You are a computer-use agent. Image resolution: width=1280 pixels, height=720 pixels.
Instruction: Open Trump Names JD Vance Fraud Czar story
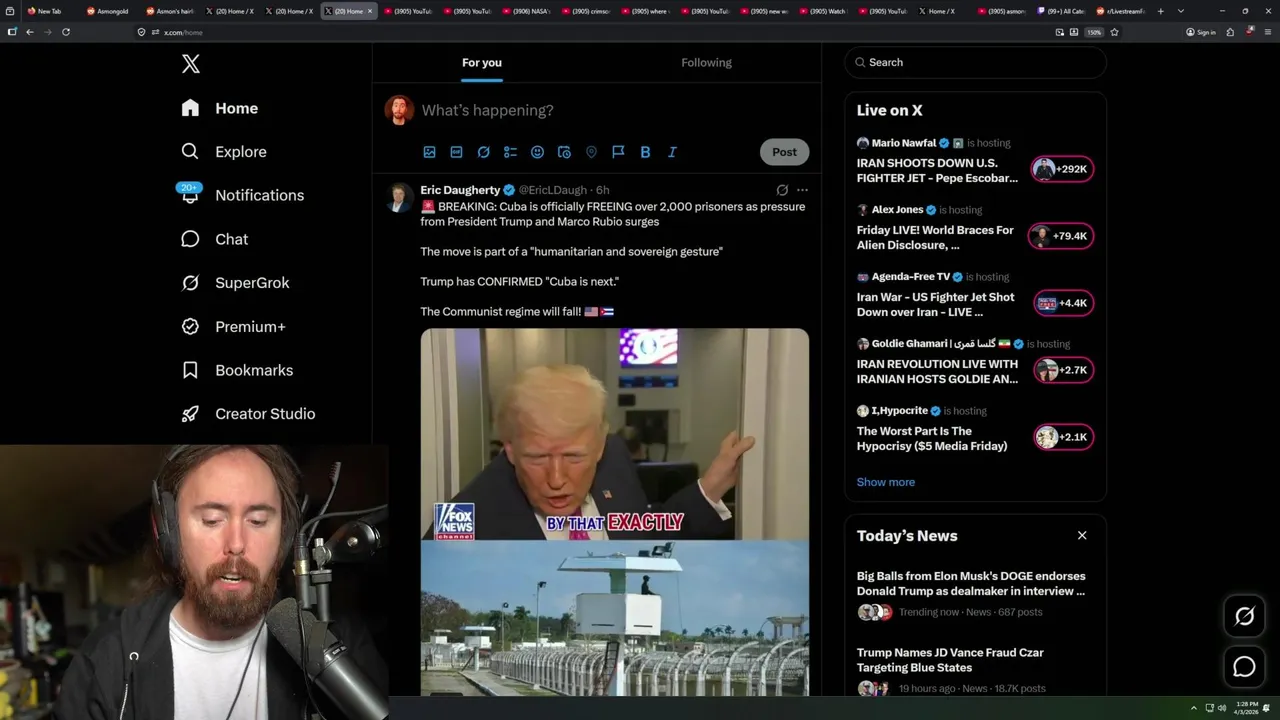pyautogui.click(x=950, y=660)
